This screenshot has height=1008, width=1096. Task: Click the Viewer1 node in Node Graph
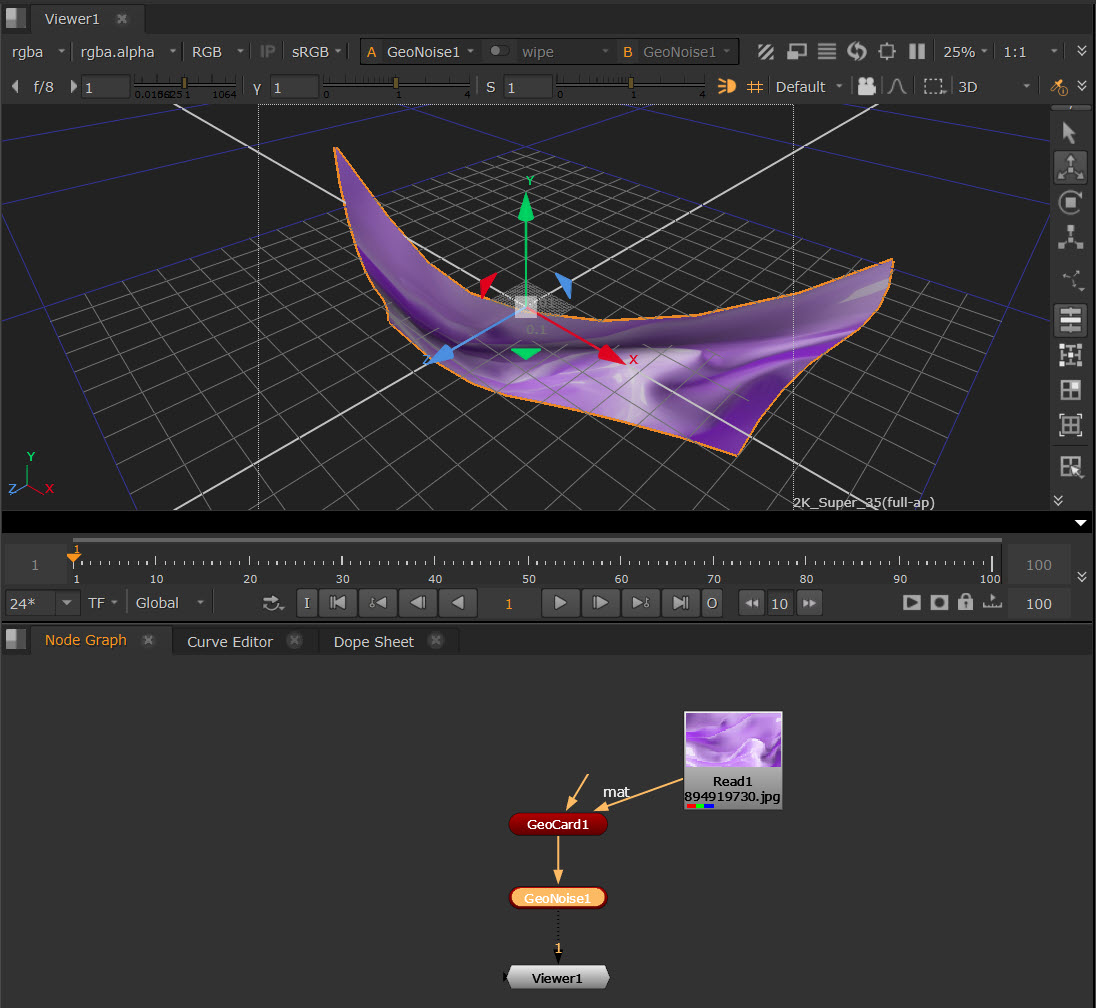pos(558,978)
